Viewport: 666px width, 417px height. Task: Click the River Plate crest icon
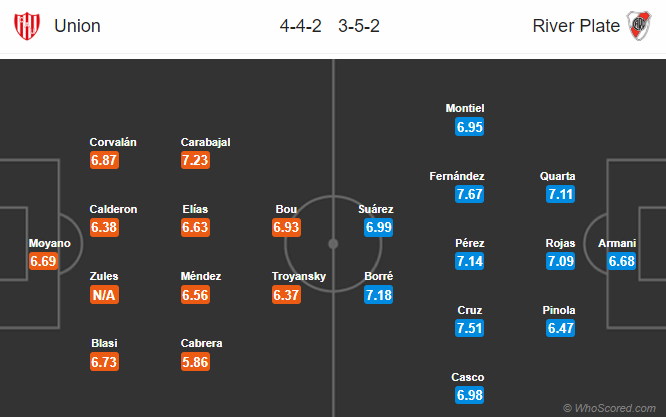[x=639, y=26]
